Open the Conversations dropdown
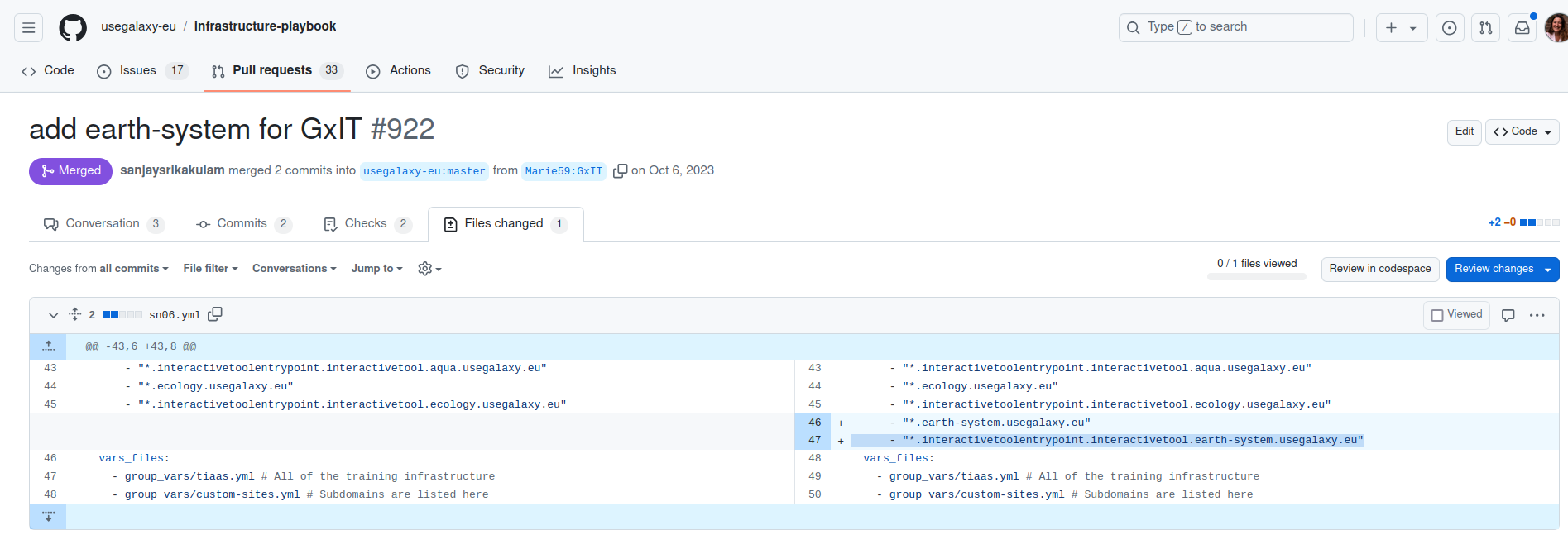The image size is (1568, 535). (x=295, y=269)
